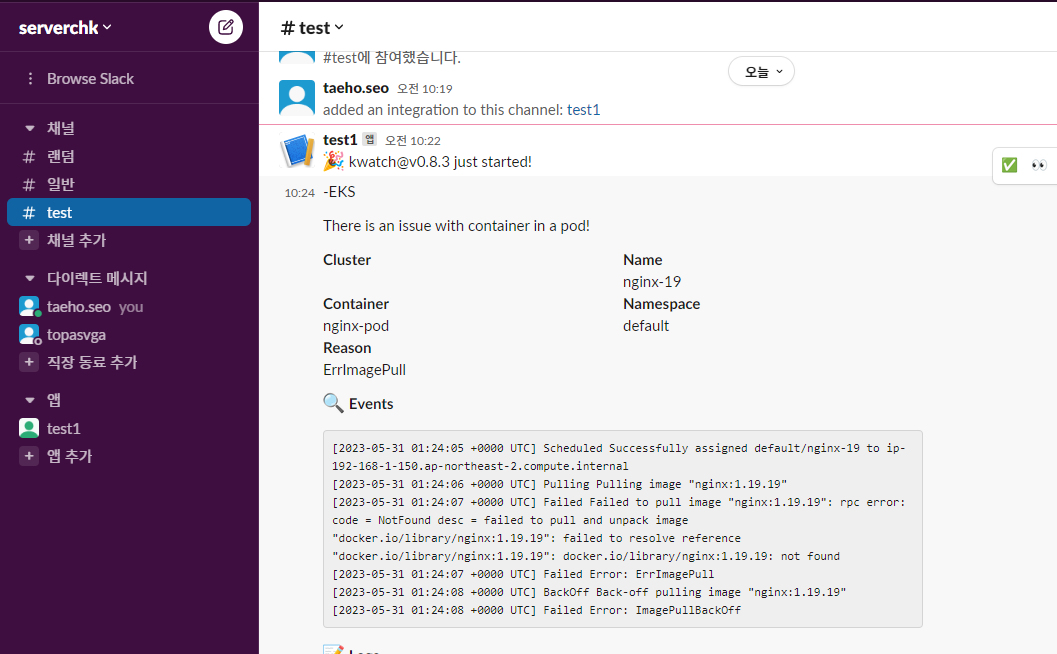Click the nginx-19 name value
This screenshot has width=1057, height=654.
coord(652,282)
